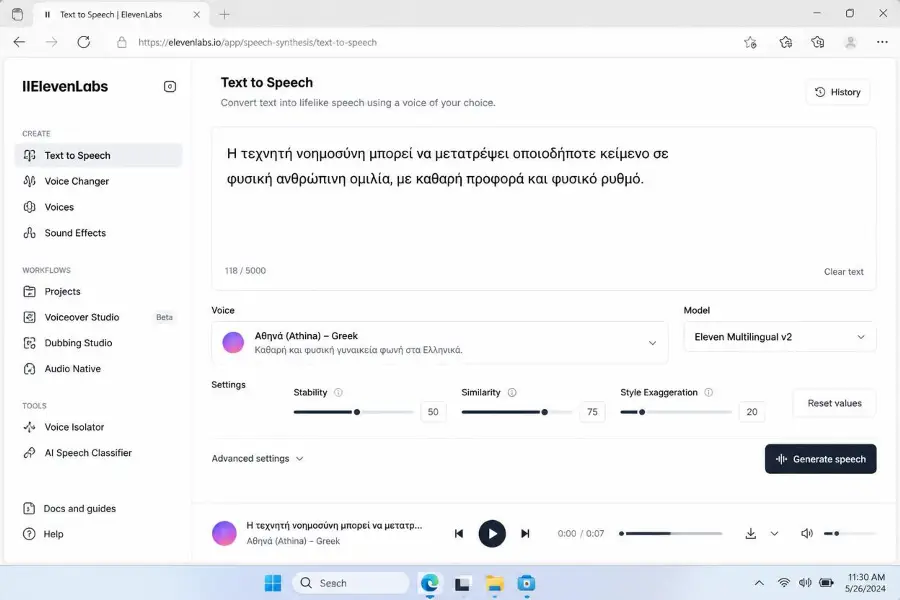Click the Stability info icon
Image resolution: width=900 pixels, height=600 pixels.
[338, 393]
